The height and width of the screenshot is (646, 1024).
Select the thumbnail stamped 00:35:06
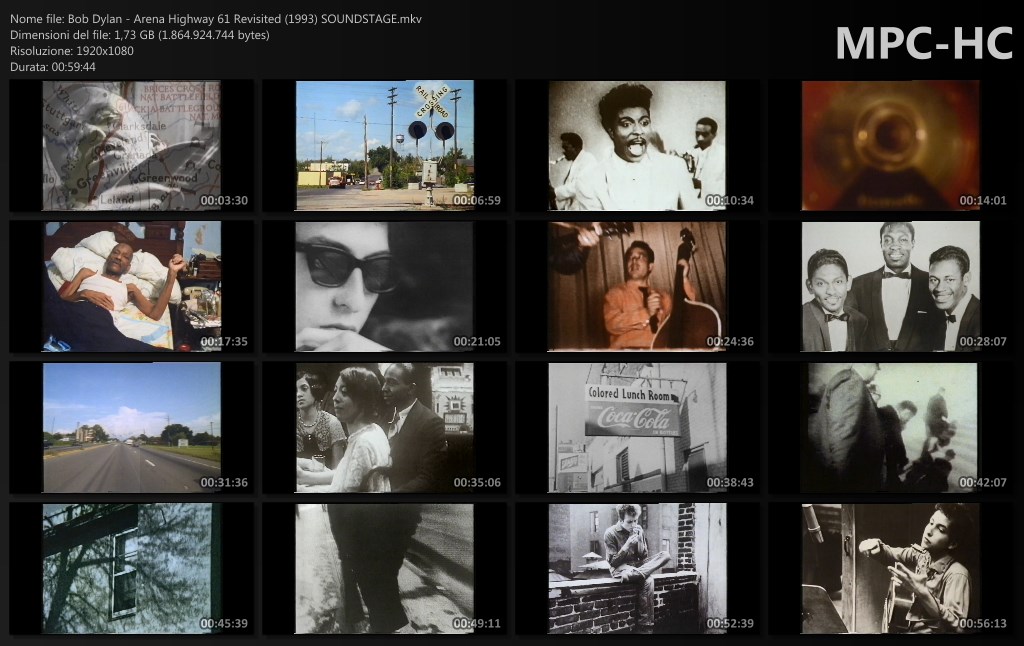(385, 427)
